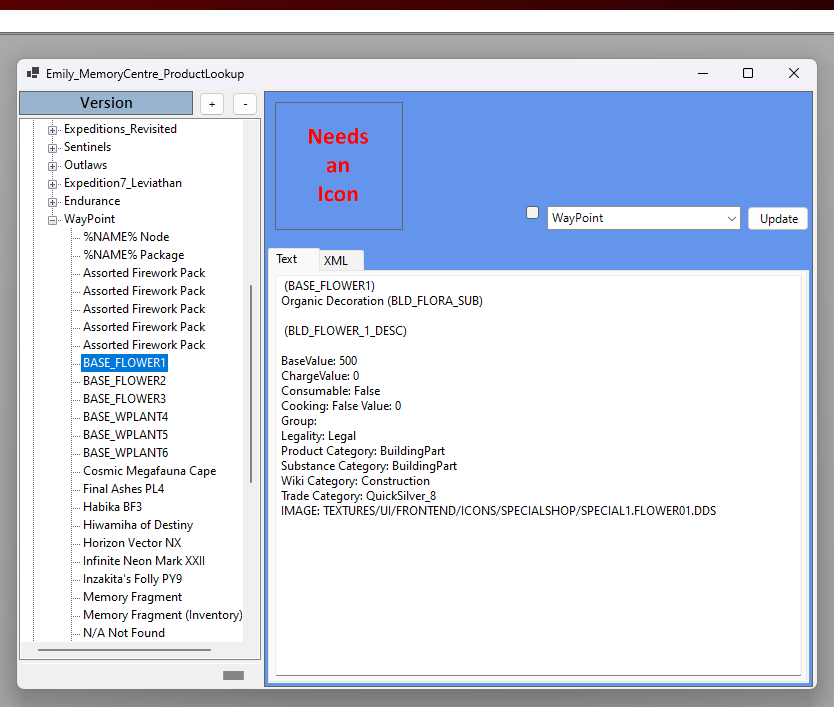Select Final Ashes PL4 item
834x707 pixels.
point(123,489)
